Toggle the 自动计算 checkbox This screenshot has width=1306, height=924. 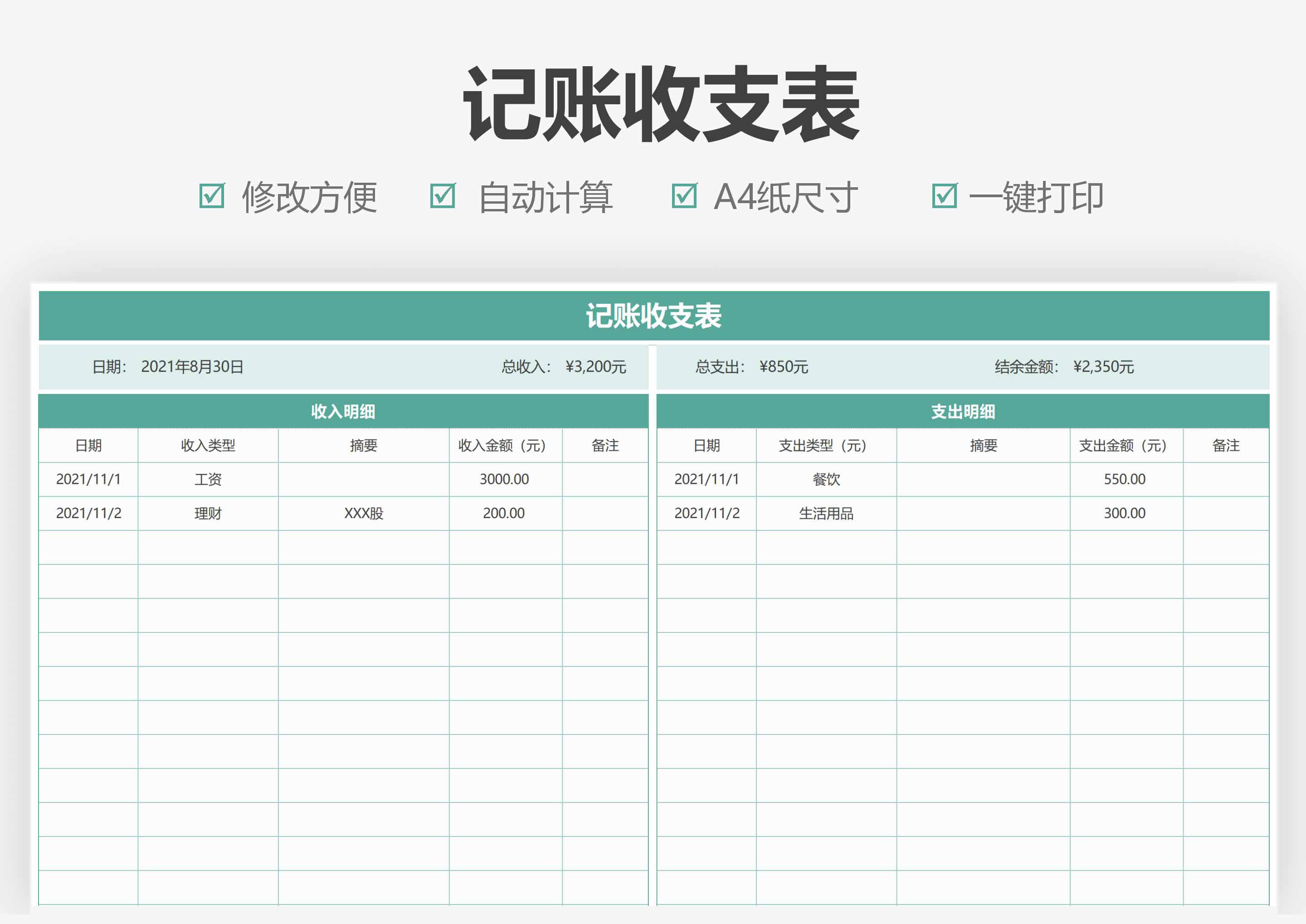pyautogui.click(x=445, y=196)
